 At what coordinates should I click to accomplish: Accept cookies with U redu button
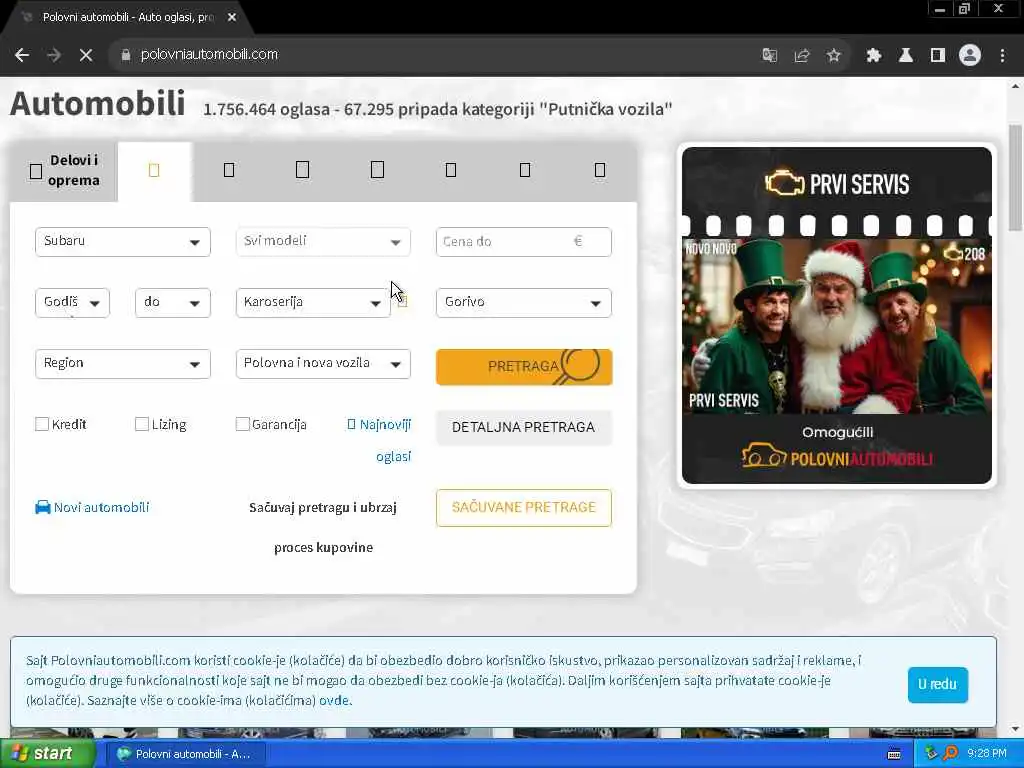coord(937,684)
